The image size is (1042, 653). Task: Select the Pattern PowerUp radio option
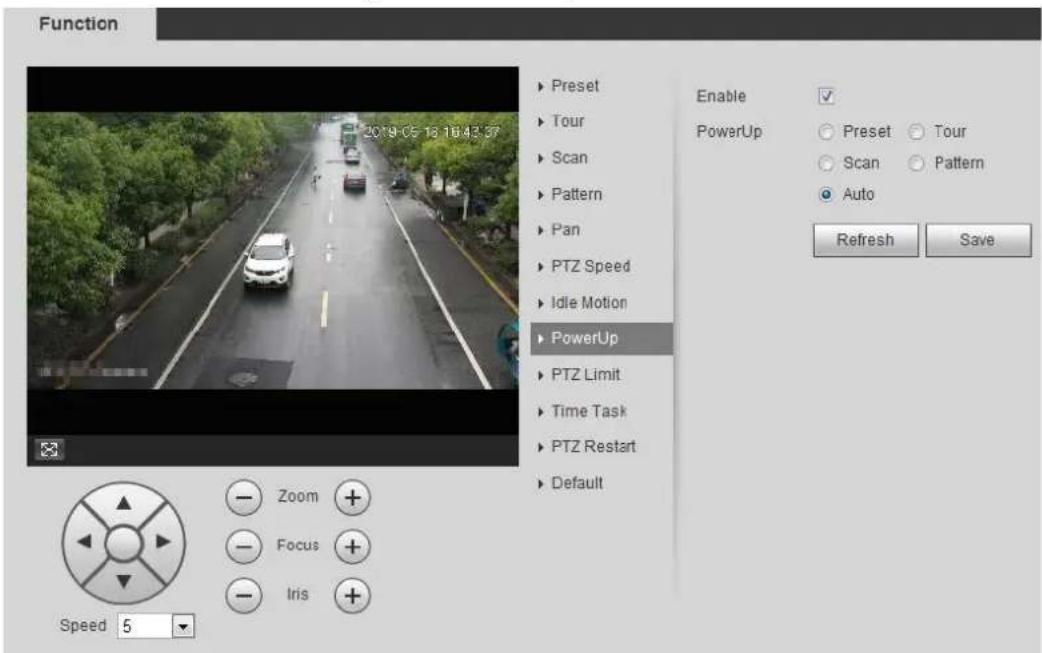(916, 163)
